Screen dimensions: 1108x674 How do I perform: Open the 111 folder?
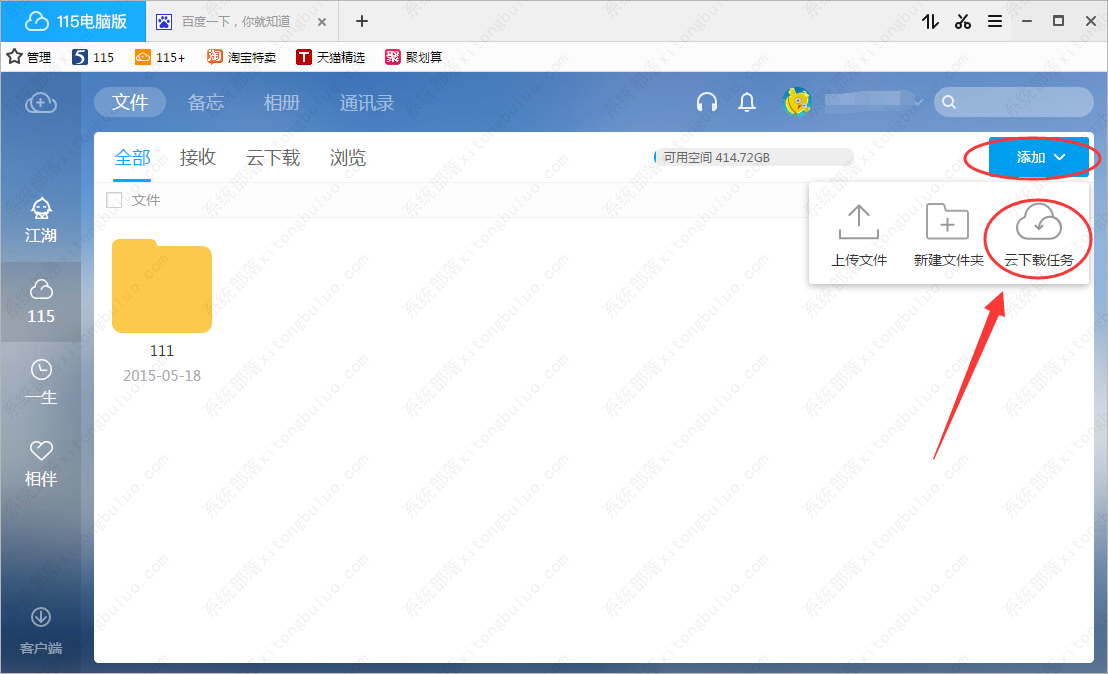[x=161, y=287]
